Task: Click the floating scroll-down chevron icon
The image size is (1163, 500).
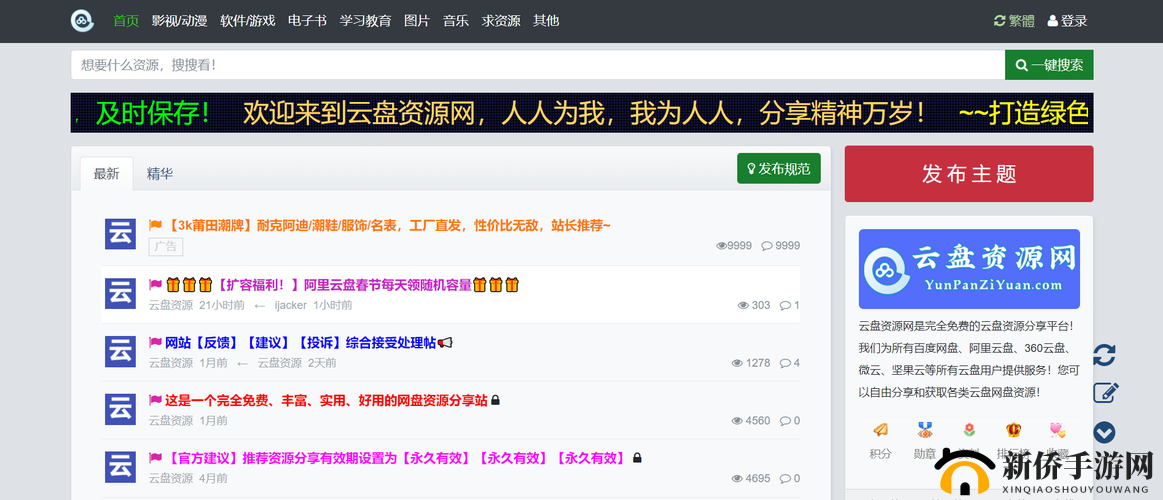Action: [1104, 432]
